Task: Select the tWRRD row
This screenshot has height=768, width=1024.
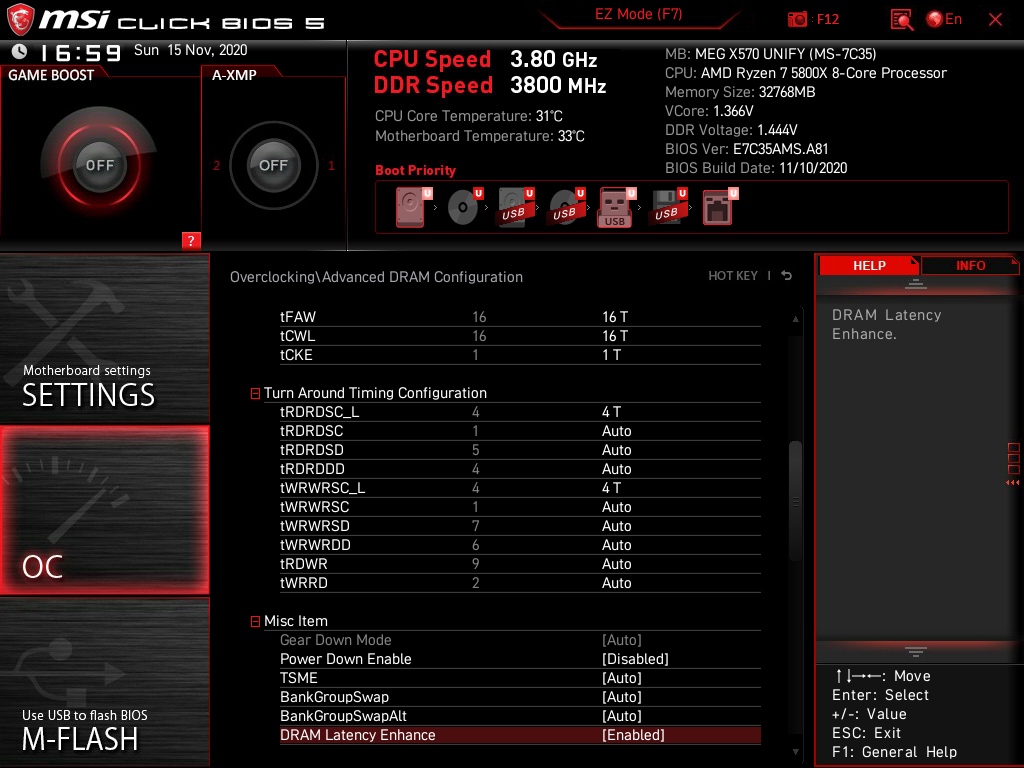Action: click(520, 583)
